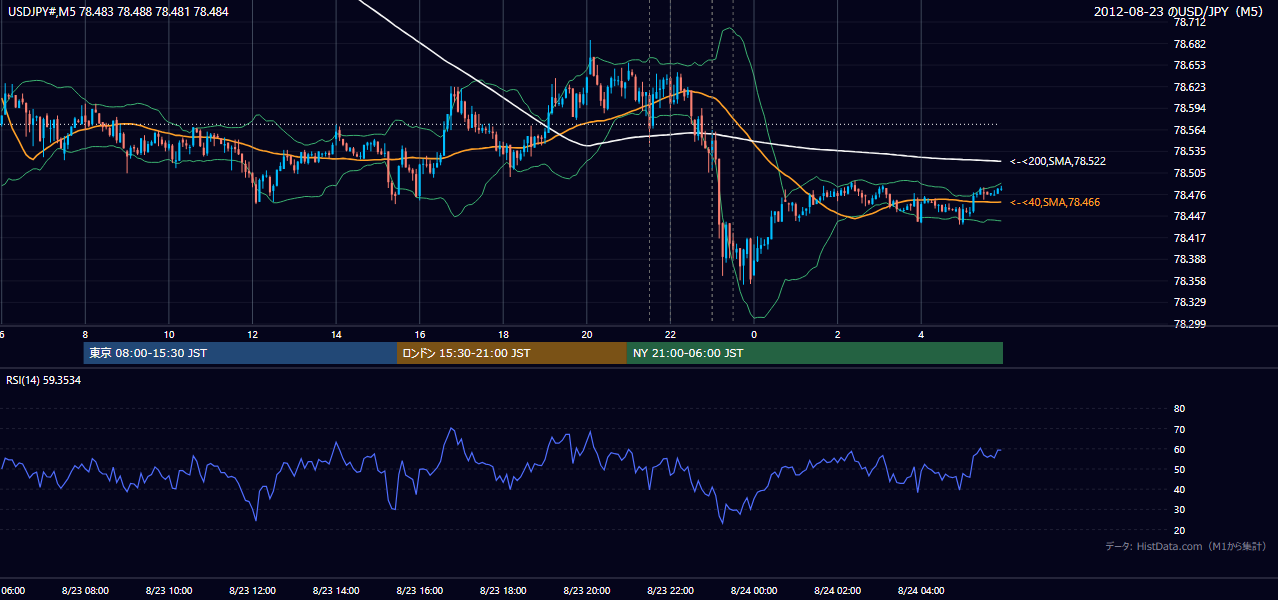Click price axis label 78.505

click(x=1189, y=173)
